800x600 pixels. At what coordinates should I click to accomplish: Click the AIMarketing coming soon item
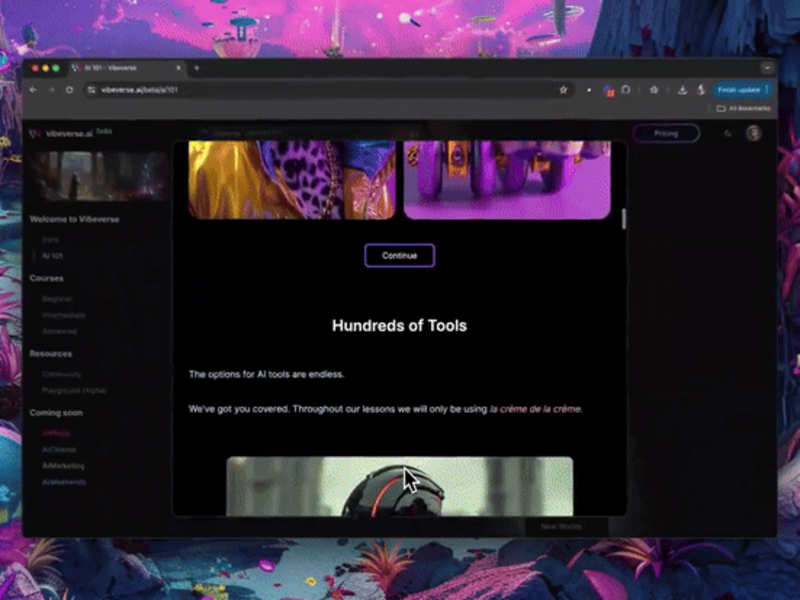pyautogui.click(x=63, y=466)
